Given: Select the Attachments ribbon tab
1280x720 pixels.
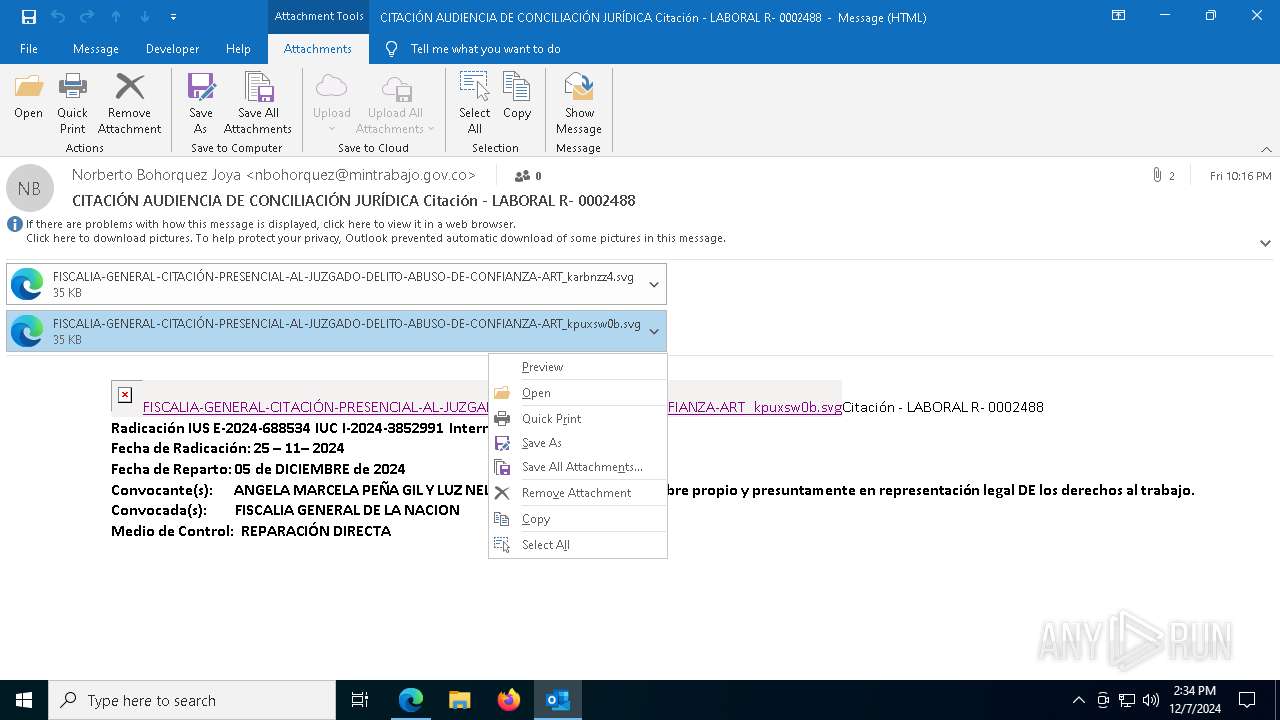Looking at the screenshot, I should click(318, 49).
